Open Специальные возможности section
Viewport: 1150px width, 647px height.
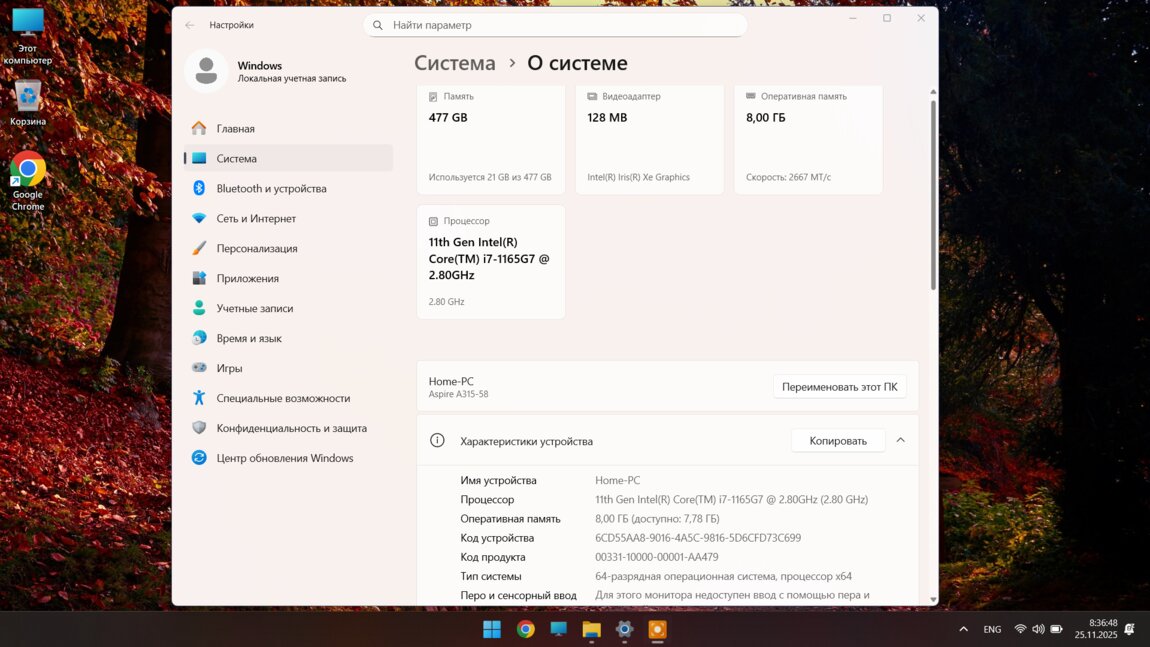[283, 398]
